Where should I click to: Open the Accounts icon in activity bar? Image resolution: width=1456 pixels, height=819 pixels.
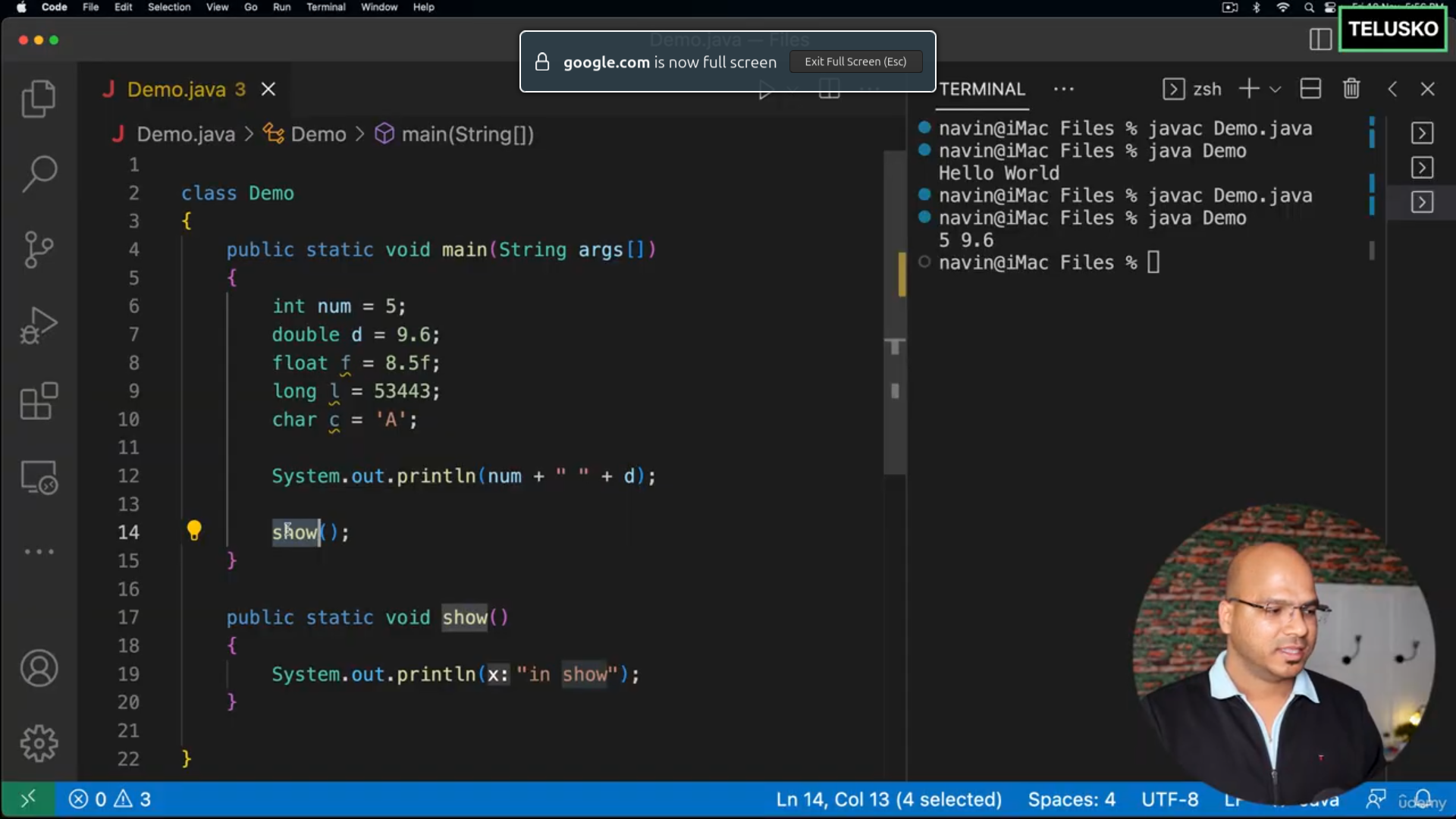point(38,668)
